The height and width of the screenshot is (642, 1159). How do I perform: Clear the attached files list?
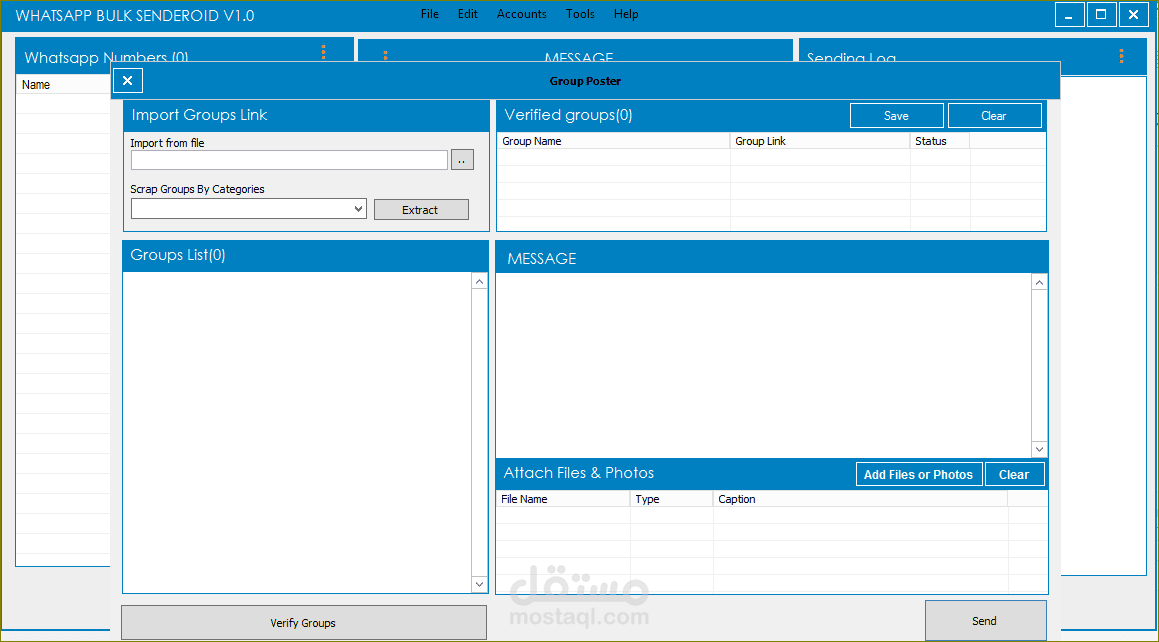tap(1014, 474)
